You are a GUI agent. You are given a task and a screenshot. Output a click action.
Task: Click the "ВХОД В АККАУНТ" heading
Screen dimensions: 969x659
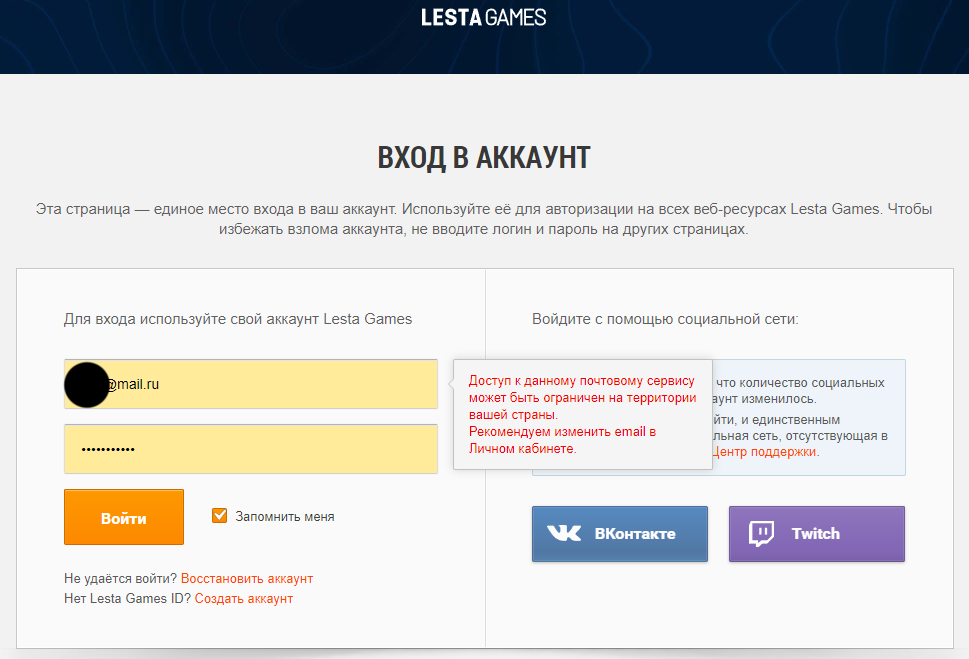coord(484,157)
